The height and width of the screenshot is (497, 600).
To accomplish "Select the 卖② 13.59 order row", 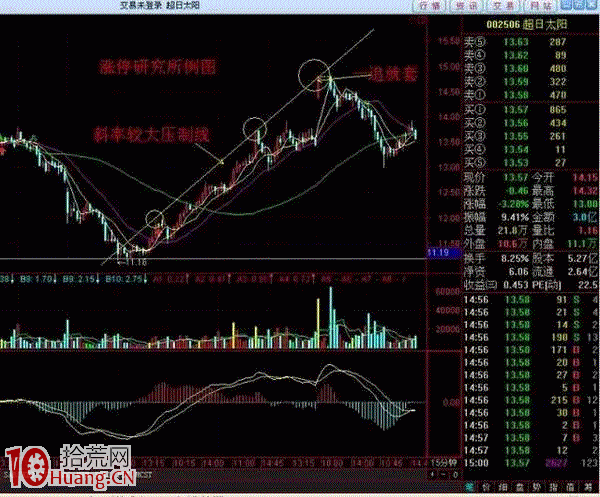I will [517, 81].
